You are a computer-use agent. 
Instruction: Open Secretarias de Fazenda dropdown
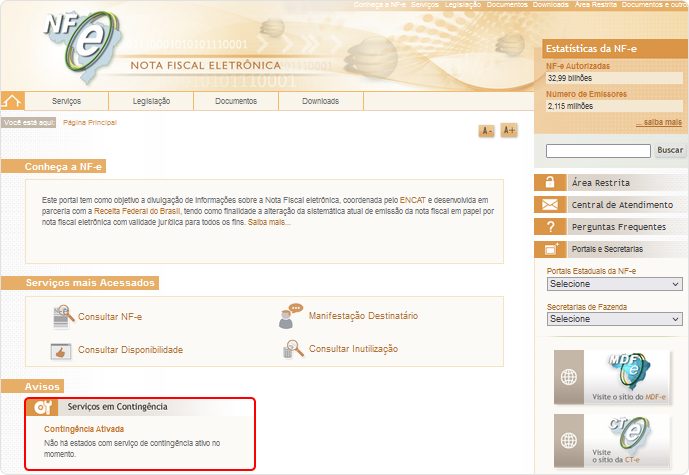[614, 319]
